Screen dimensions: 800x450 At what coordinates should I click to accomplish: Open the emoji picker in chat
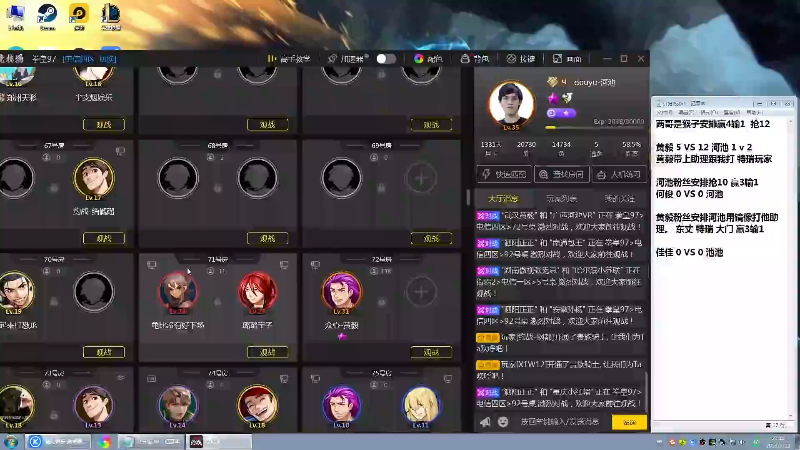pyautogui.click(x=503, y=421)
